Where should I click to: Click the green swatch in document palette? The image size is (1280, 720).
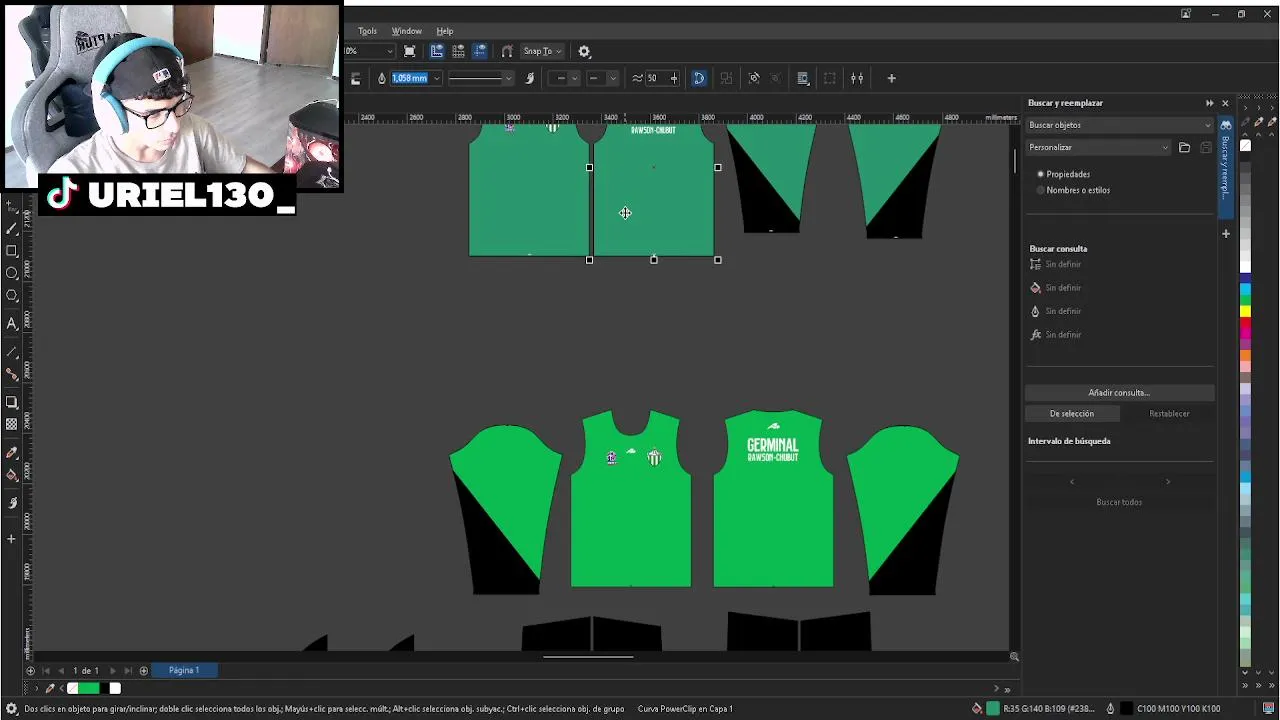click(89, 688)
